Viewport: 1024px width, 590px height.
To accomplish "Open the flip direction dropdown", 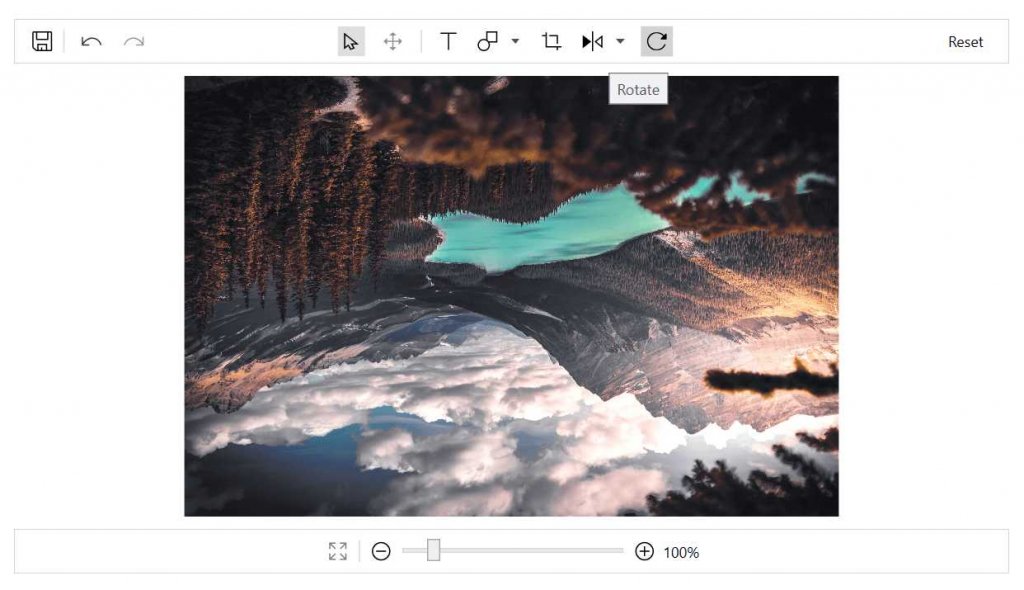I will pyautogui.click(x=620, y=41).
